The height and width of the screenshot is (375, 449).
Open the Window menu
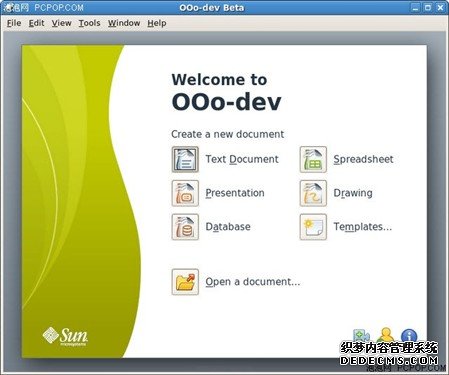[x=124, y=23]
